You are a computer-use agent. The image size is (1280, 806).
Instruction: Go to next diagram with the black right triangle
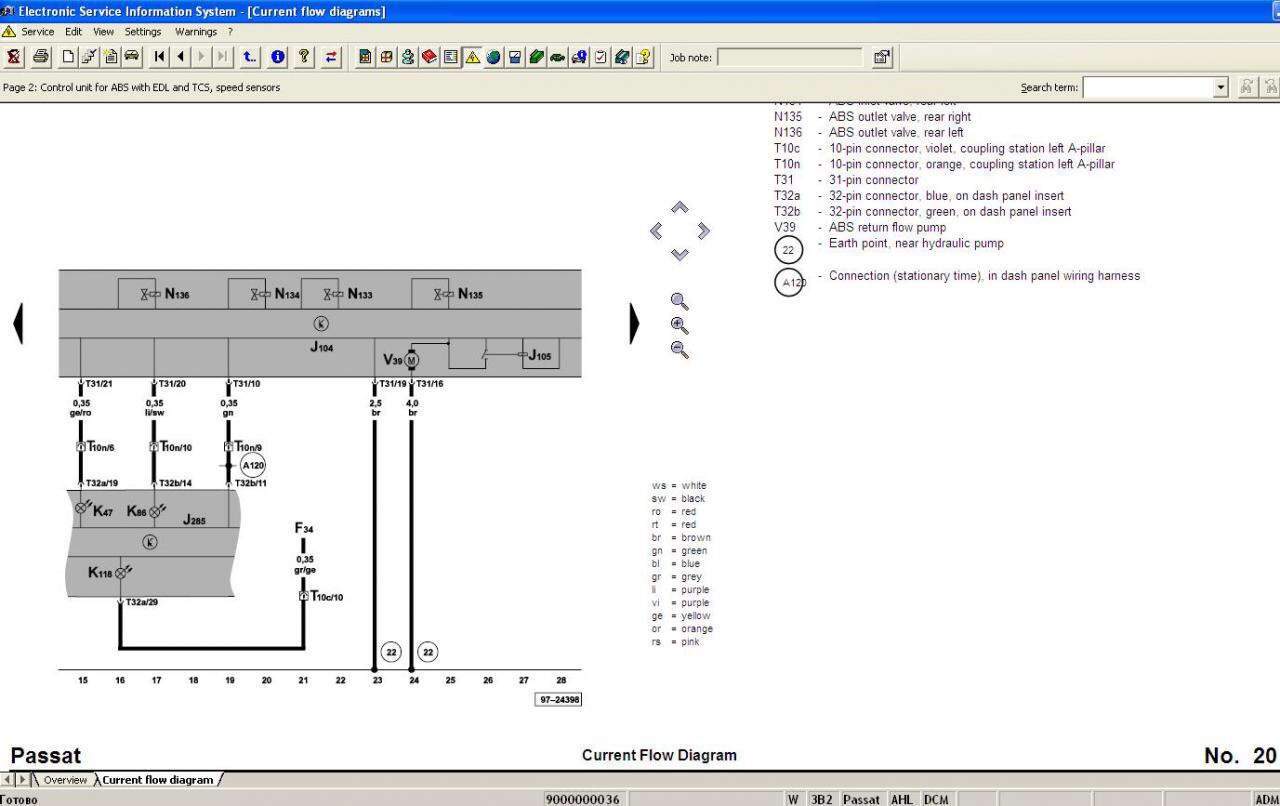pyautogui.click(x=634, y=324)
